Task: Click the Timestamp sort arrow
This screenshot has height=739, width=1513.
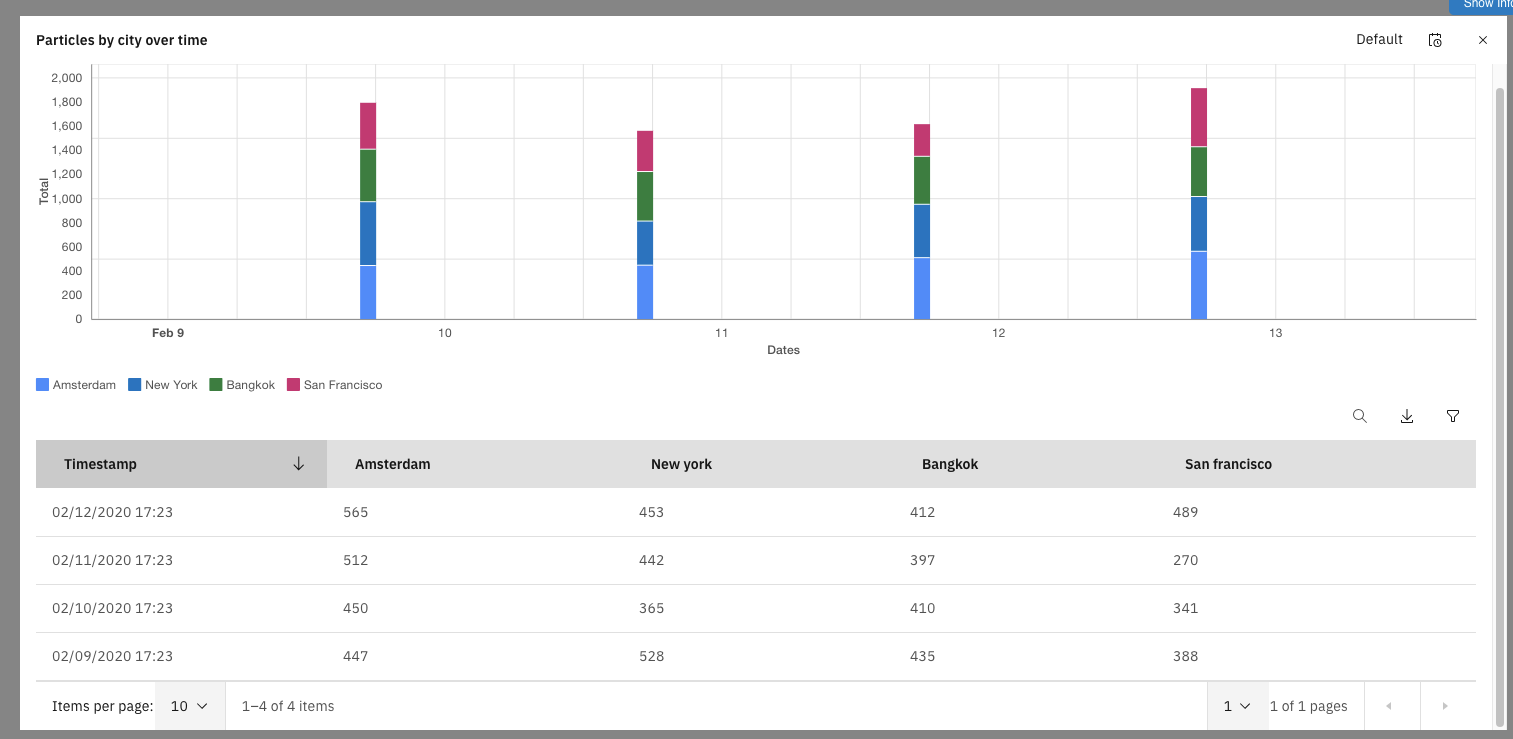Action: [x=297, y=464]
